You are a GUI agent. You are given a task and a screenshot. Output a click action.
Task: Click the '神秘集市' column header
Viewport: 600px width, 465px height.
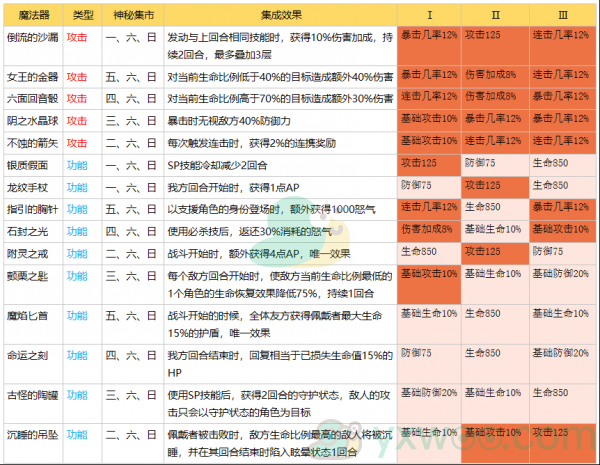[x=133, y=15]
